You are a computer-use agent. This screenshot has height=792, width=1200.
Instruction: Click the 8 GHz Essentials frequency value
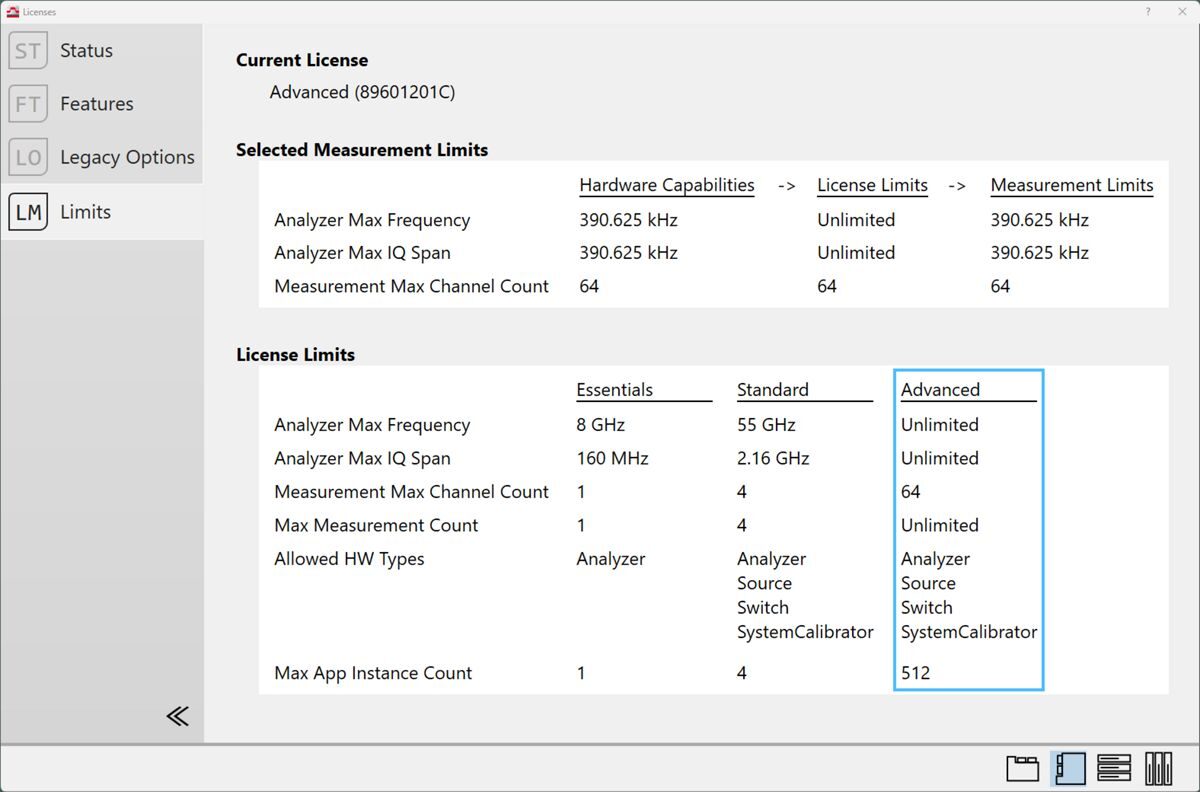click(600, 425)
